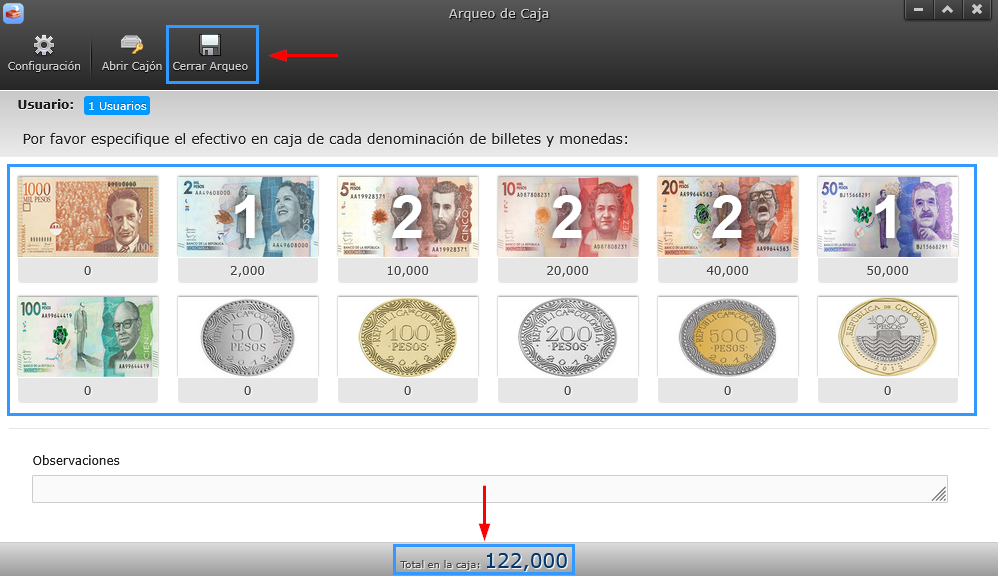Close the Arqueo de Caja window

[x=977, y=10]
